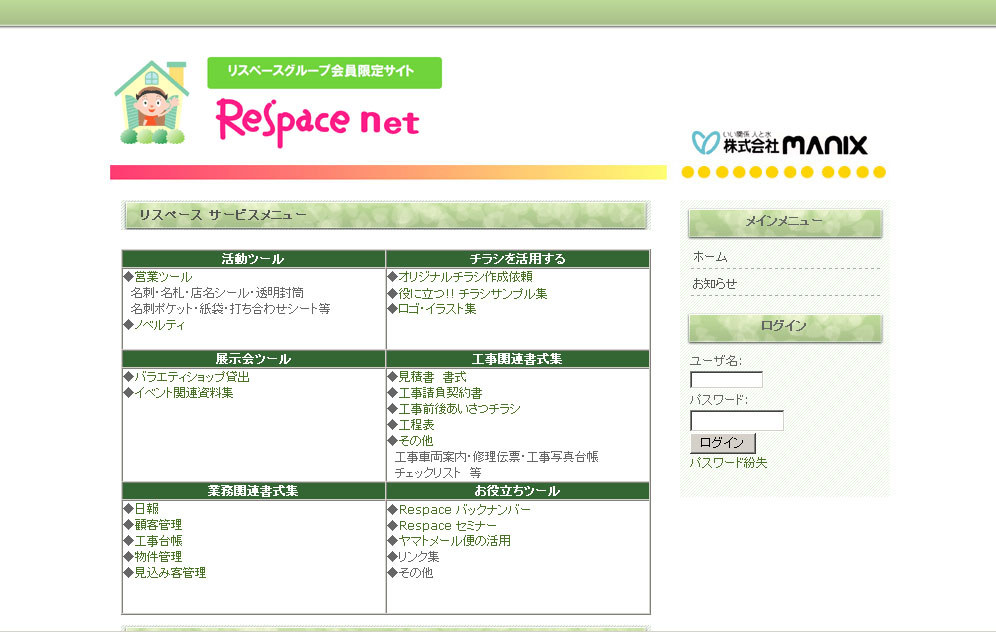The image size is (996, 632).
Task: Click the パスワード: label
Action: pyautogui.click(x=719, y=400)
